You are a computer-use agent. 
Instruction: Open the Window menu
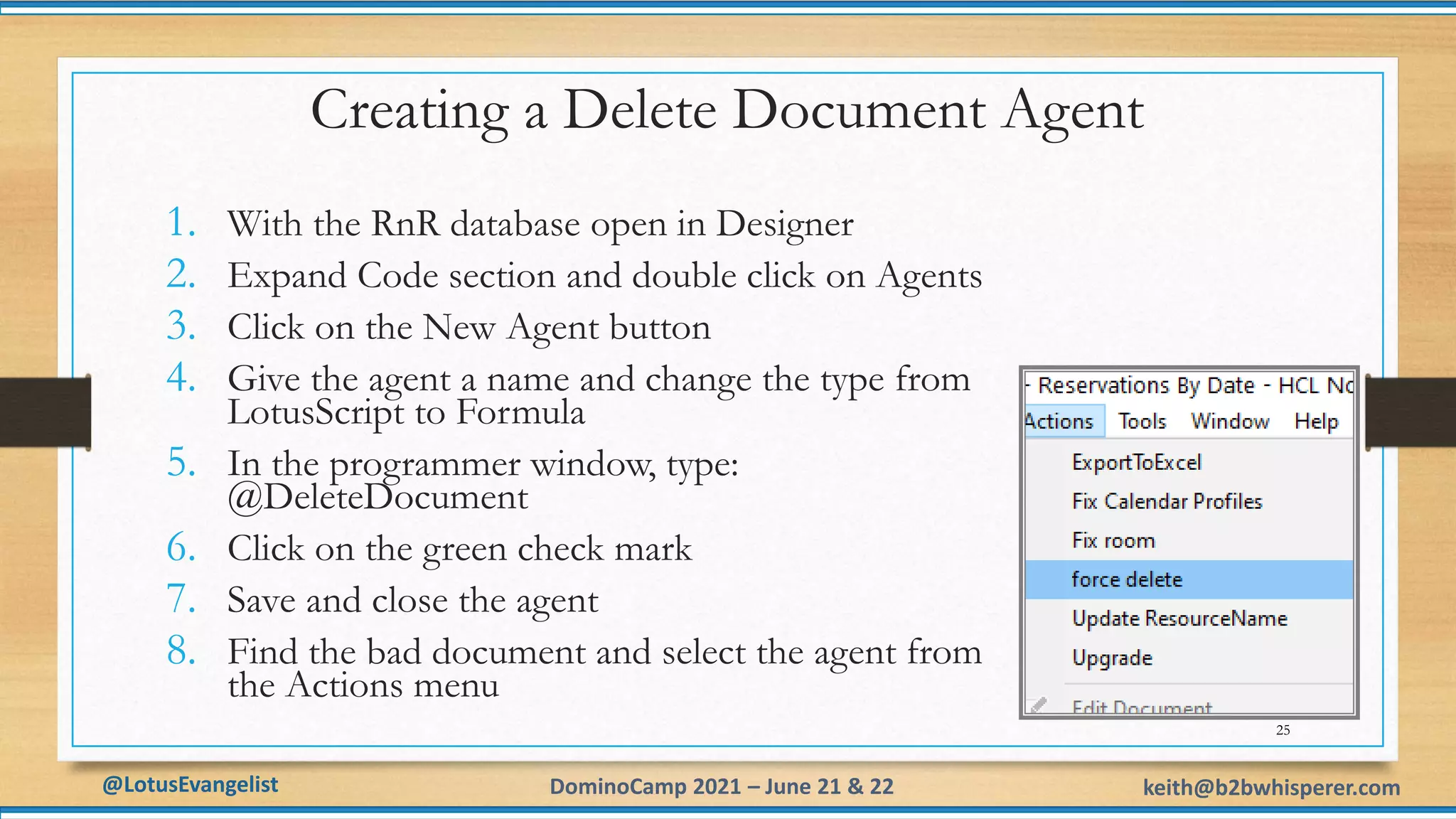click(x=1230, y=422)
